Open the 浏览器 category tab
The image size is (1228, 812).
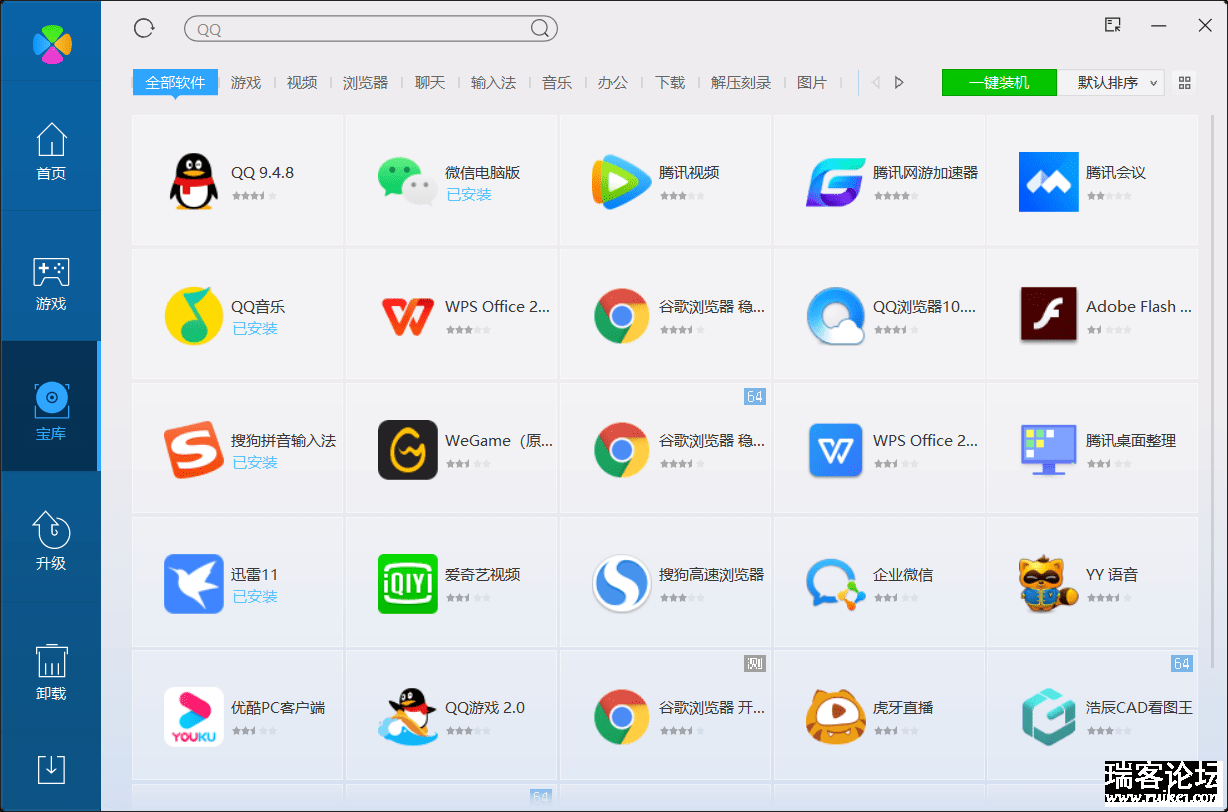[x=365, y=82]
